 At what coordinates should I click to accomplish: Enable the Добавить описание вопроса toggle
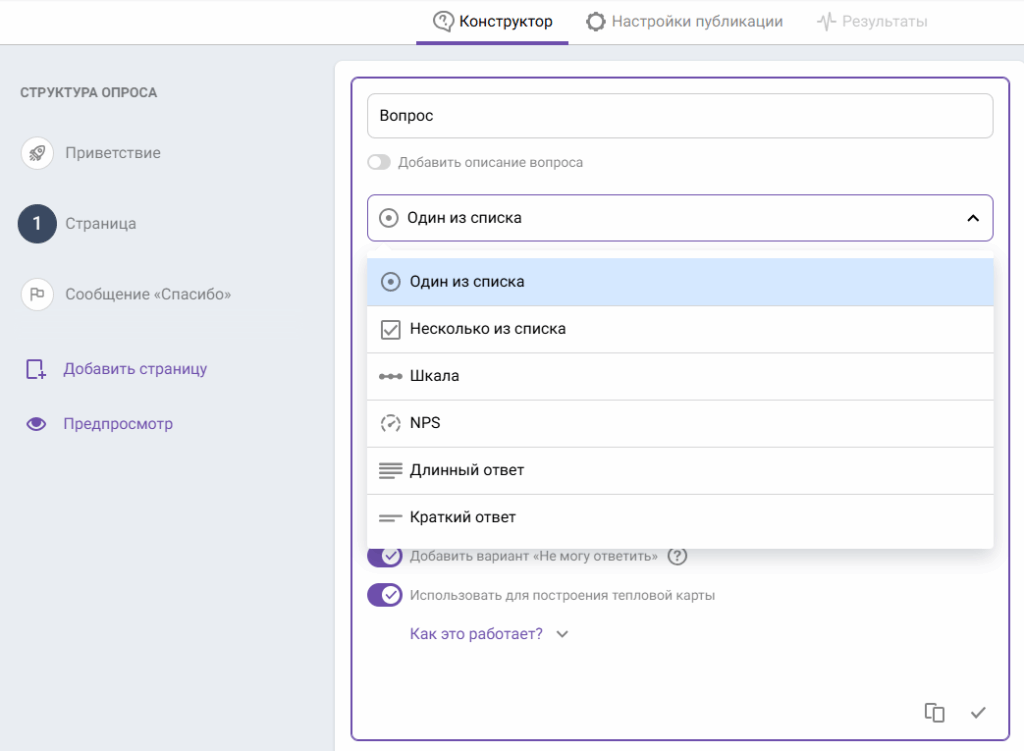click(379, 162)
